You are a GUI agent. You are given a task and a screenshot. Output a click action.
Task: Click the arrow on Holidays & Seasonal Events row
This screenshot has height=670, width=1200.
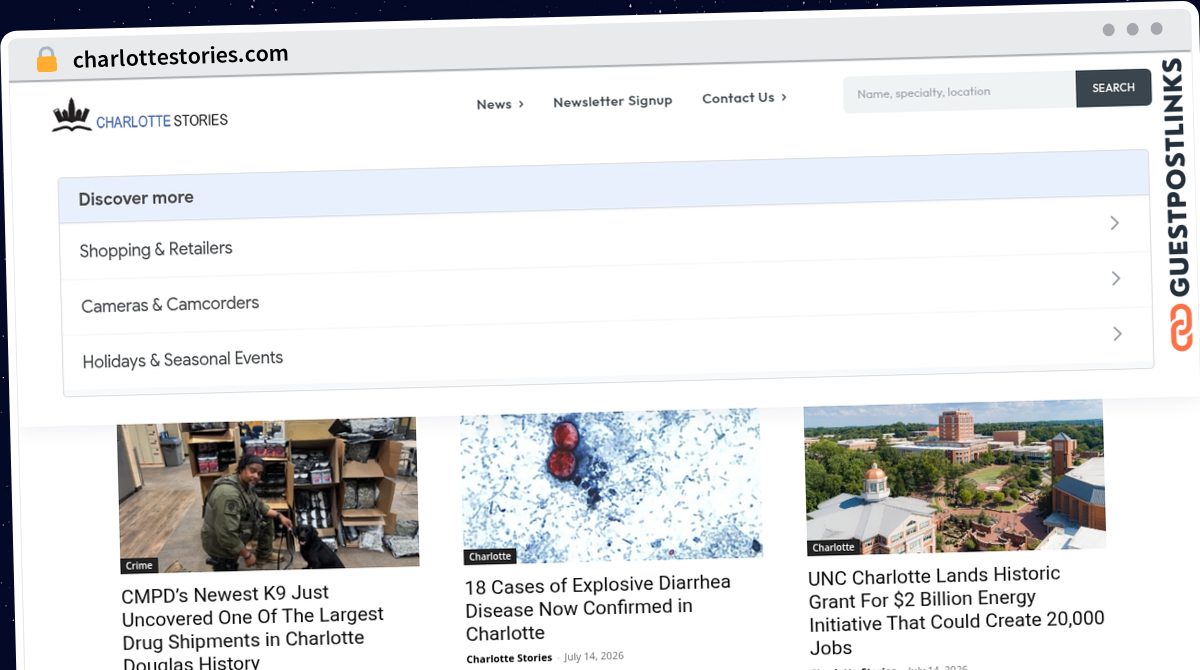[x=1118, y=333]
